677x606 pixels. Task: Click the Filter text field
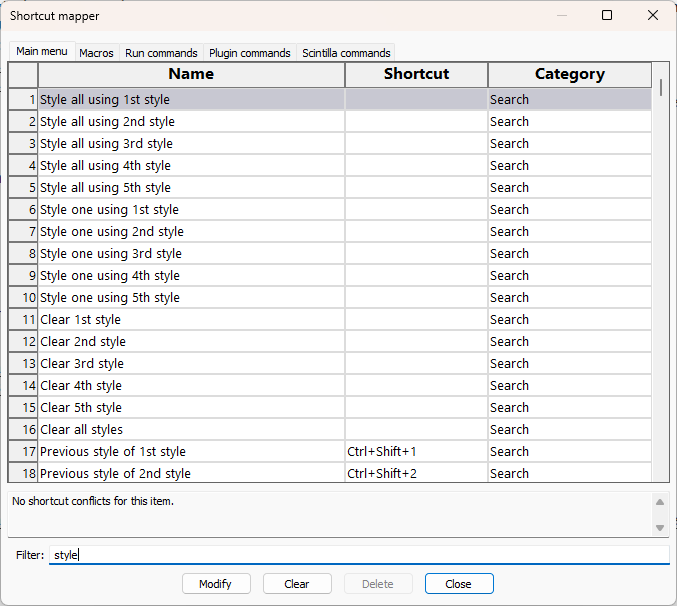tap(359, 555)
